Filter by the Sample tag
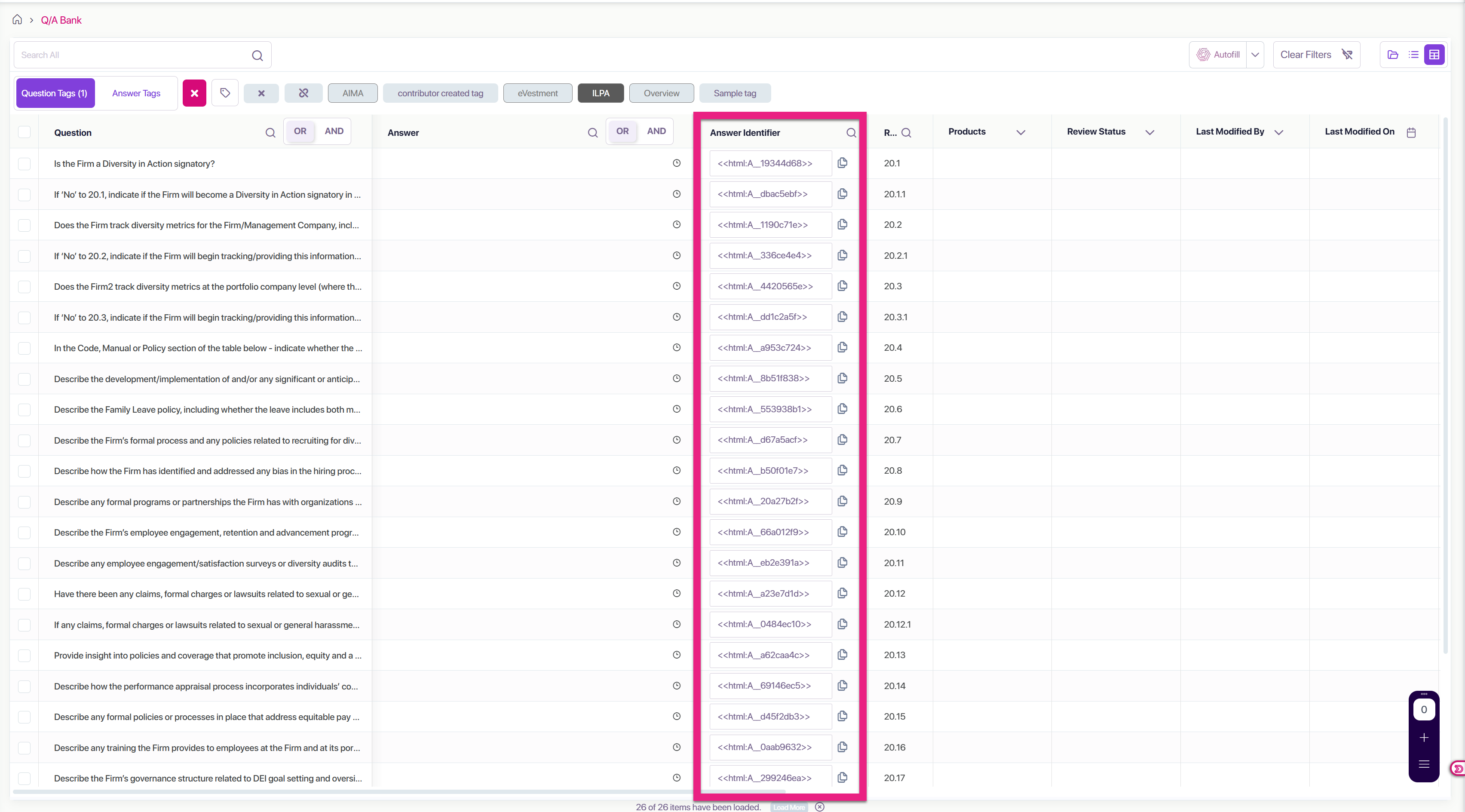Viewport: 1465px width, 812px height. coord(735,93)
